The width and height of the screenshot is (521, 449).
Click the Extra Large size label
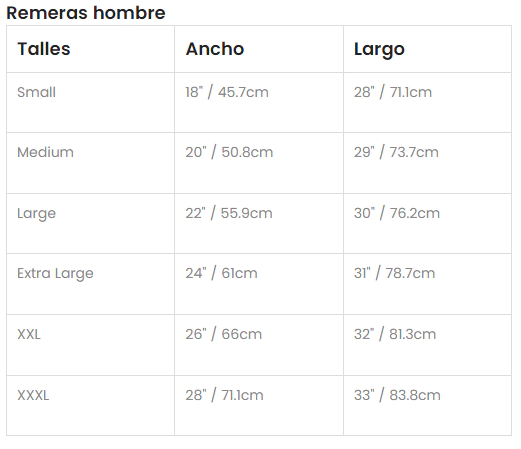(55, 274)
